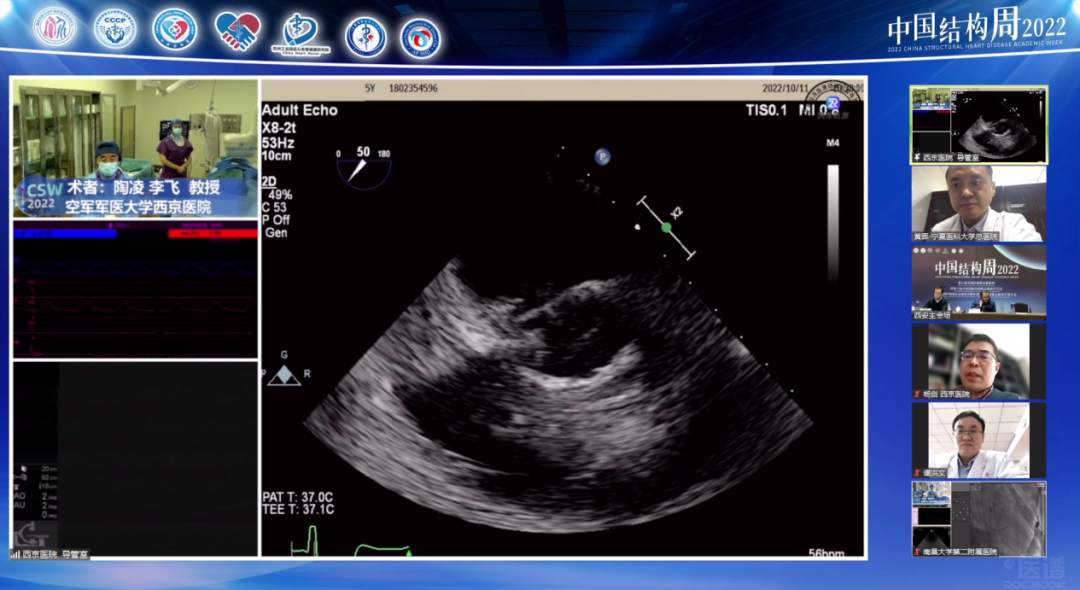
Task: Click the China Heart House logo
Action: (x=300, y=30)
